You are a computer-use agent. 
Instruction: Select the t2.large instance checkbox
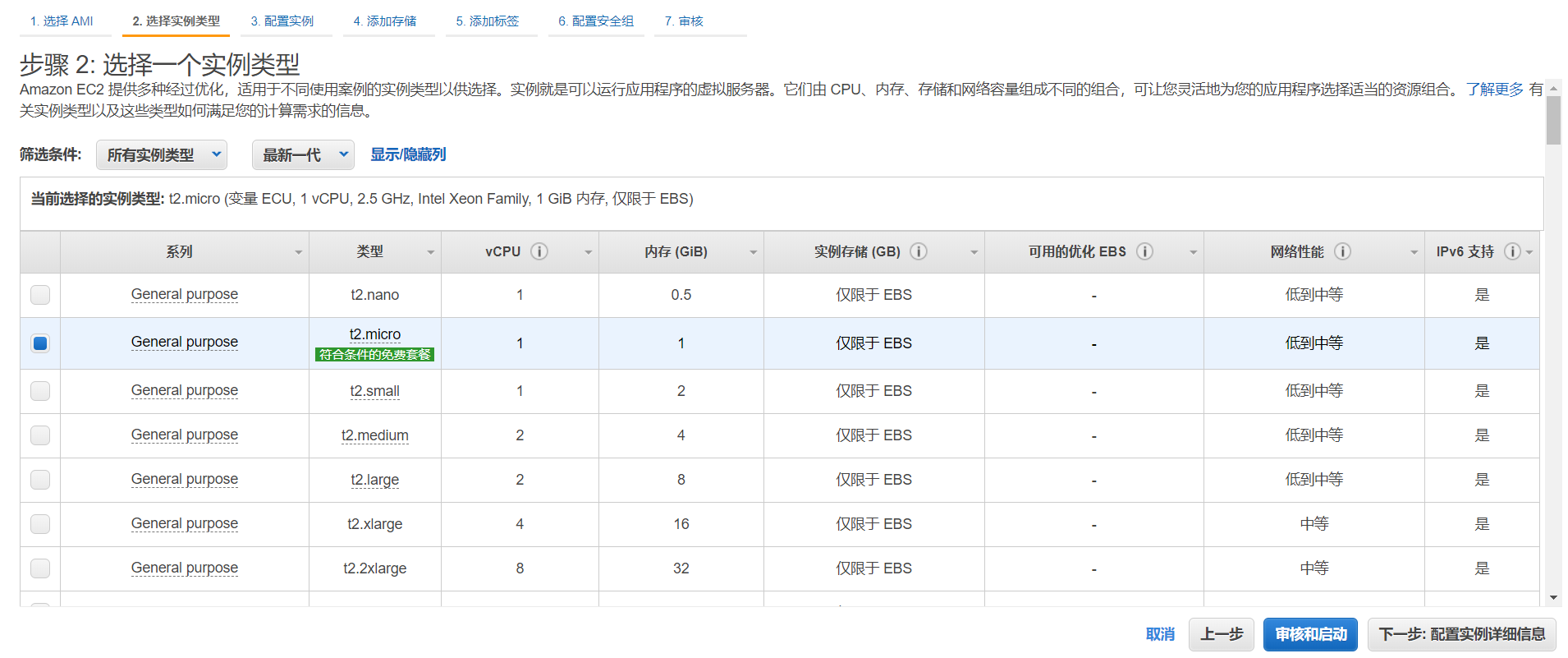40,480
